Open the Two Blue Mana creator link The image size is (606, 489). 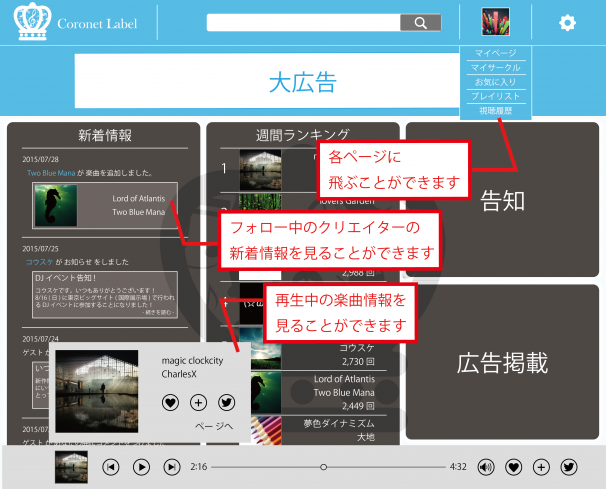coord(51,173)
